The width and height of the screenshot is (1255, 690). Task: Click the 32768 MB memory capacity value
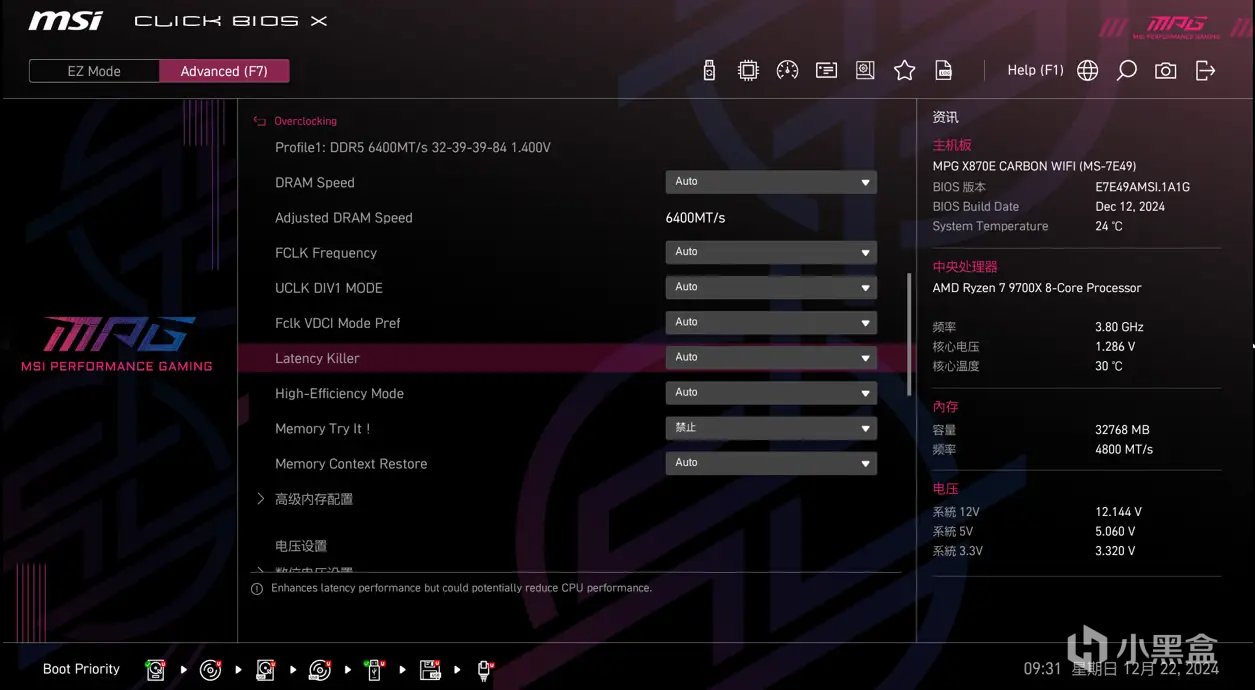(x=1122, y=430)
